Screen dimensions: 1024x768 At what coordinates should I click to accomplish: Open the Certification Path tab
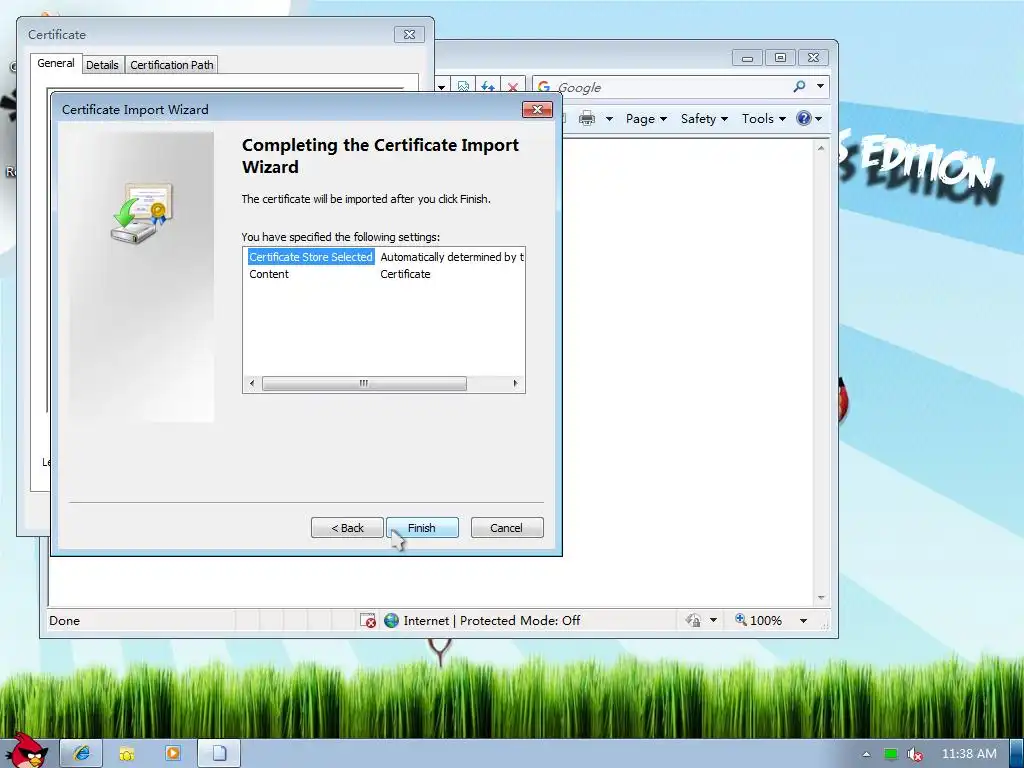pyautogui.click(x=172, y=65)
